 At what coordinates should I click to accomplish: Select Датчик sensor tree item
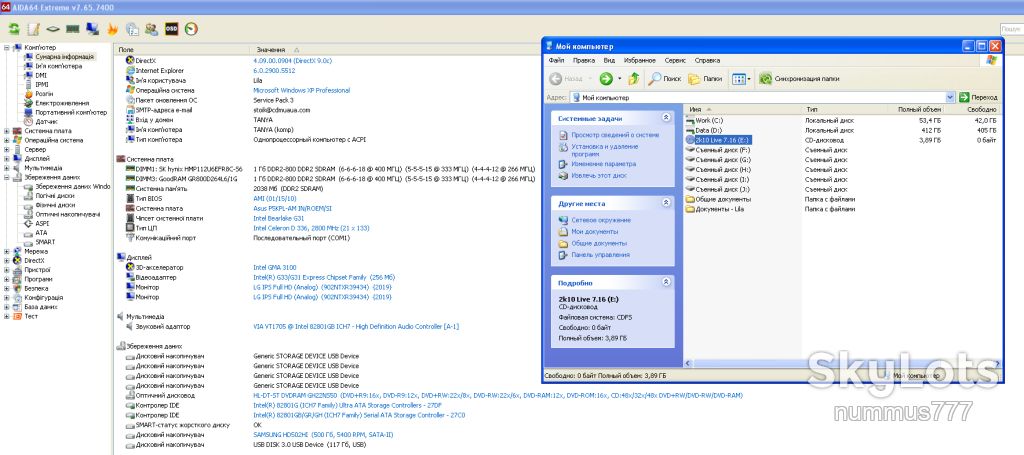tap(46, 121)
